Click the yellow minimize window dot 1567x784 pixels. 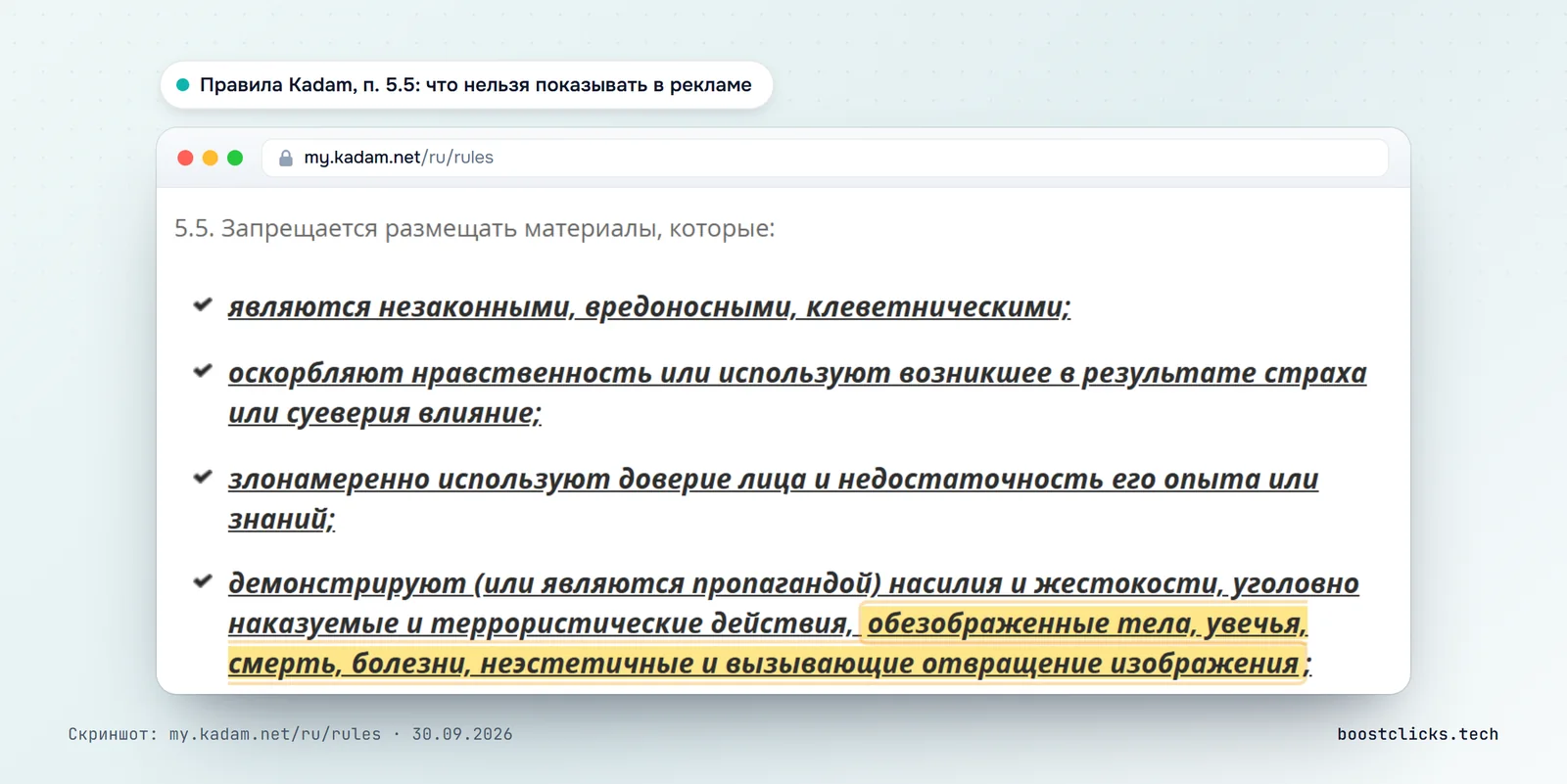coord(210,158)
